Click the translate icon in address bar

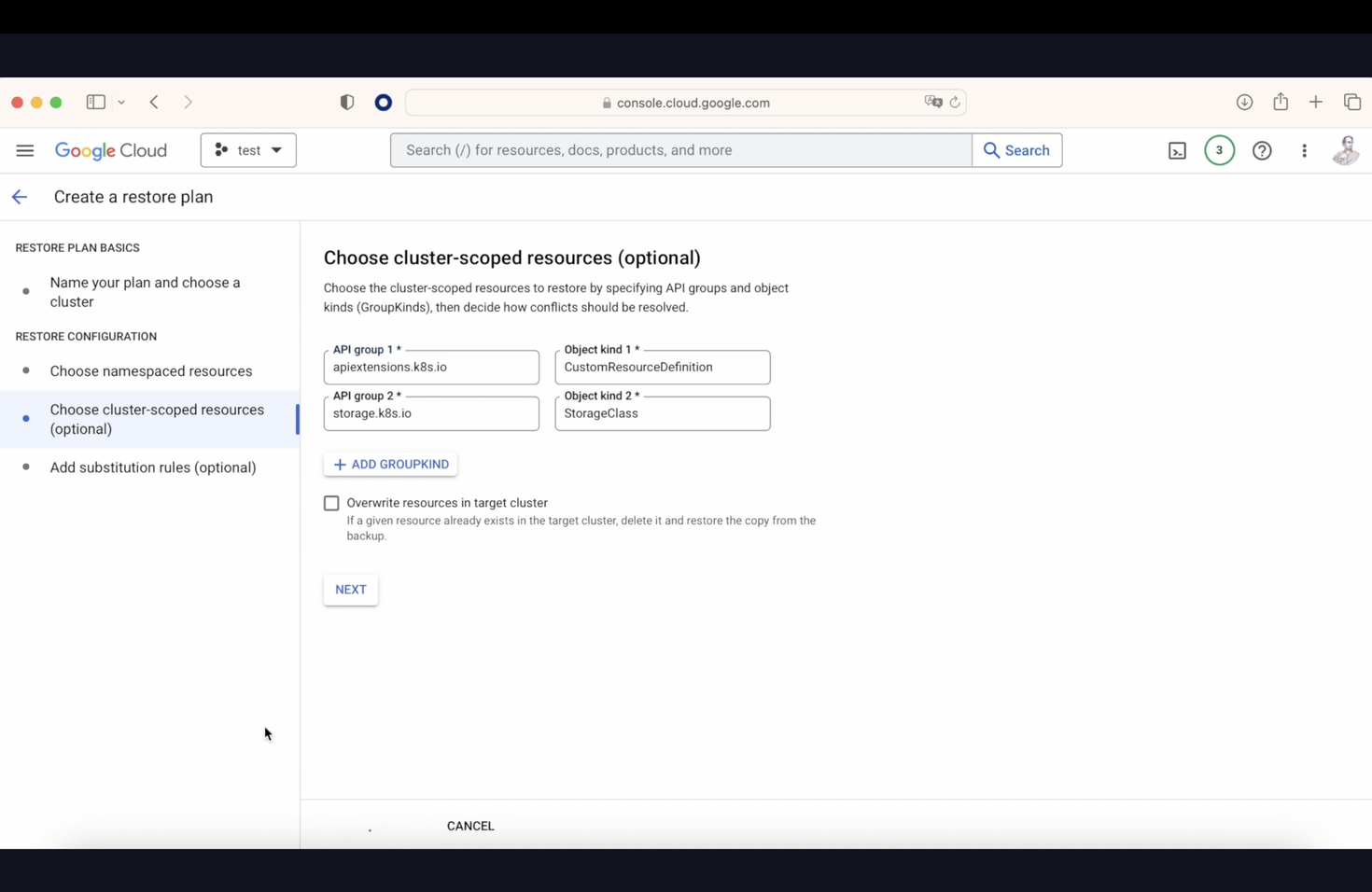click(x=933, y=102)
